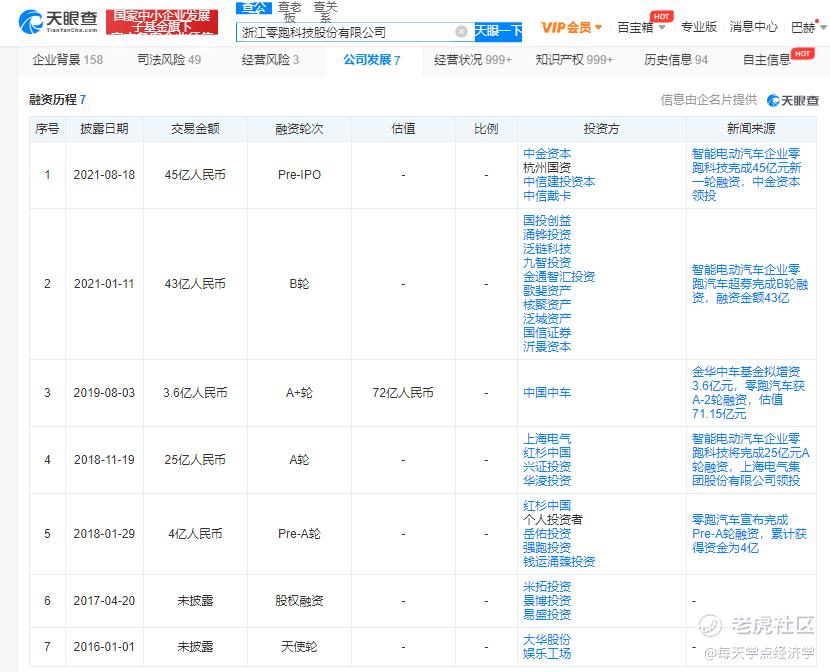
Task: Click the red national SME fund banner
Action: point(162,22)
